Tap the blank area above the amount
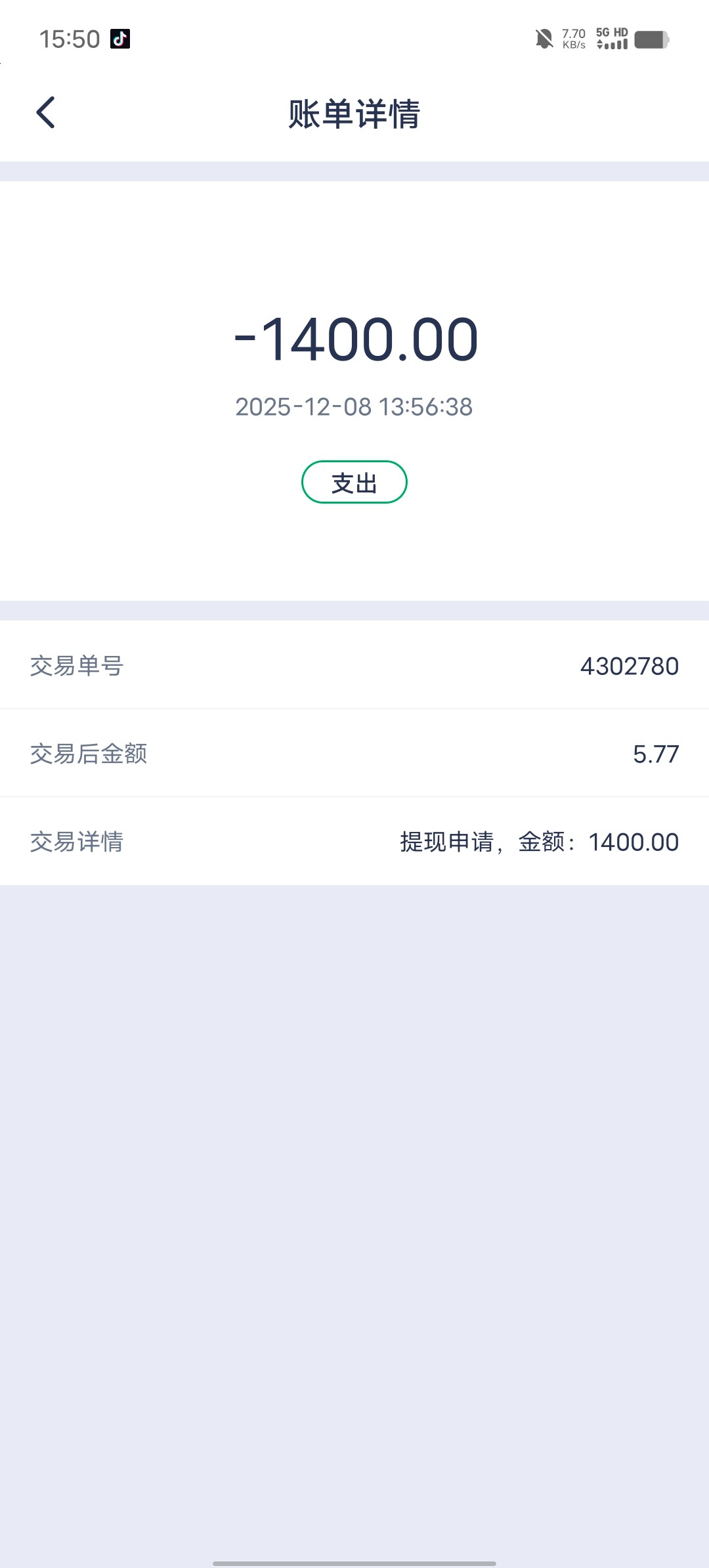The height and width of the screenshot is (1568, 709). pos(354,243)
